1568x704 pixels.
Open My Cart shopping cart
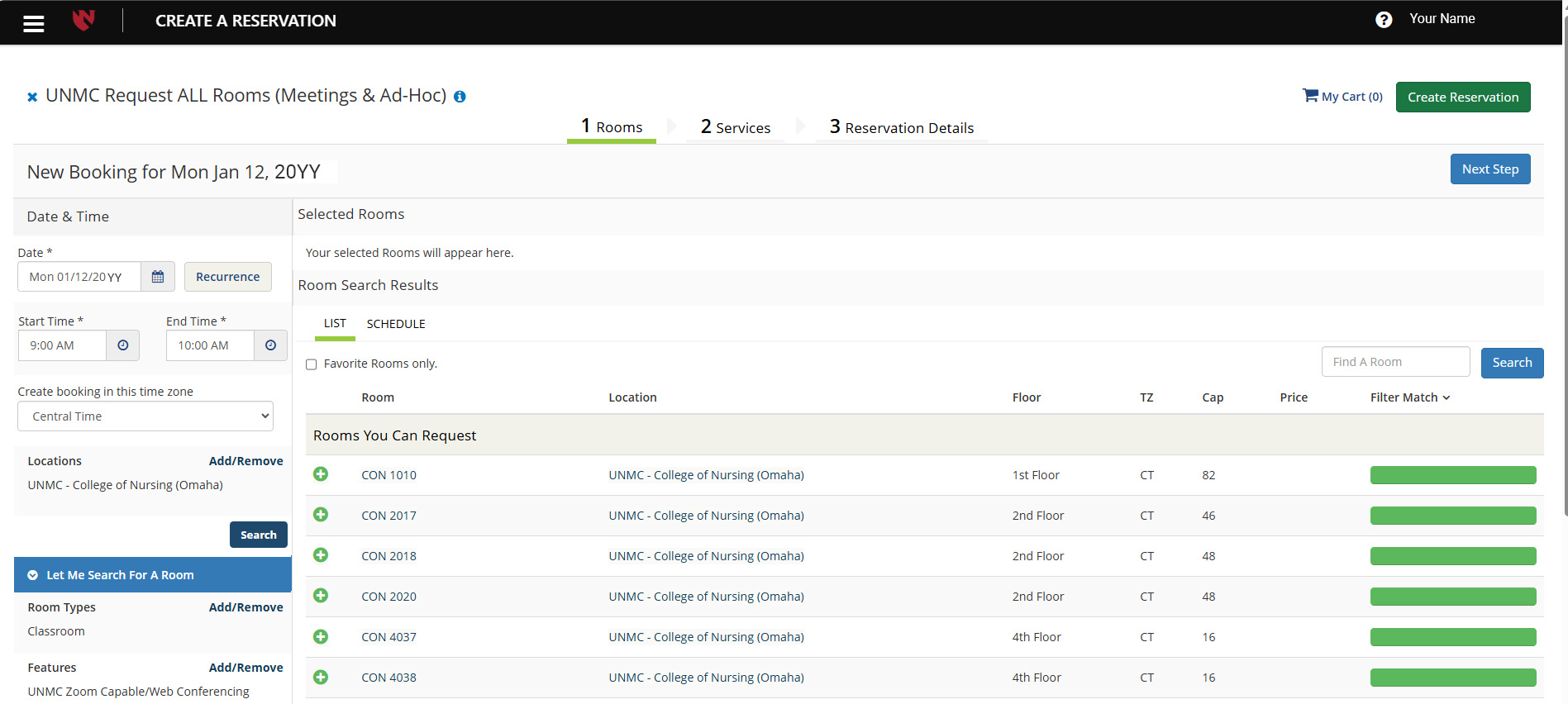coord(1342,96)
